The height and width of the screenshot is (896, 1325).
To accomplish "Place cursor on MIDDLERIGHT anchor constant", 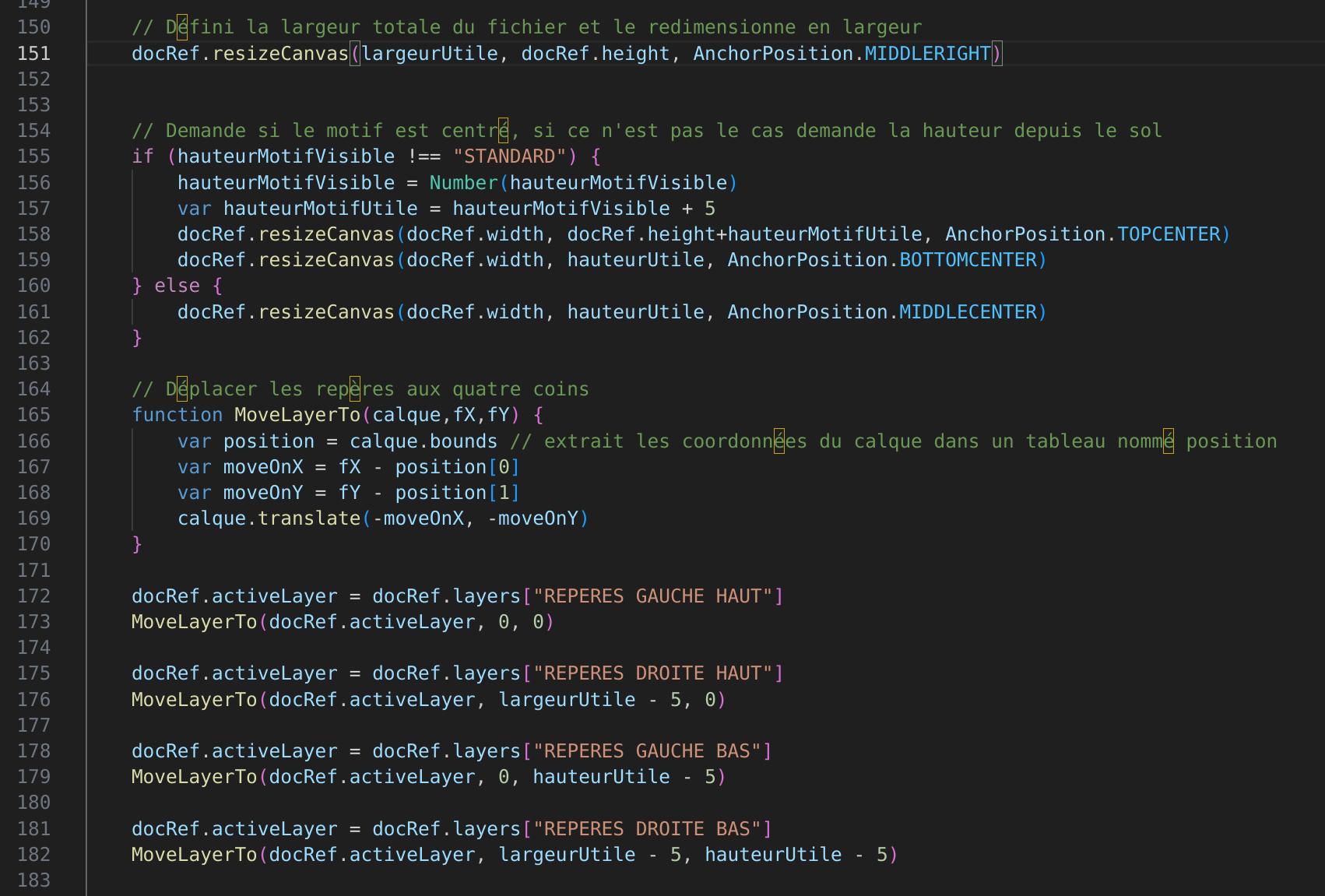I will (927, 53).
